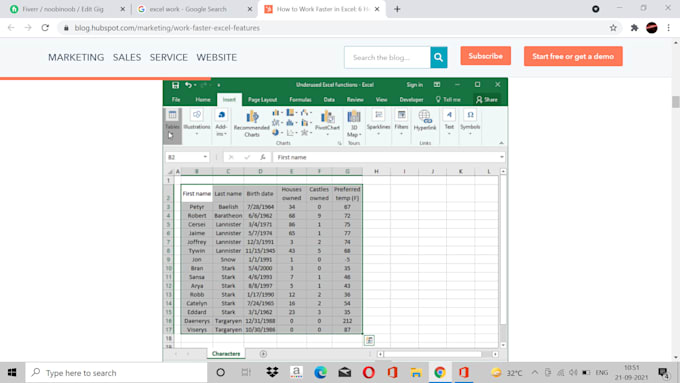This screenshot has width=680, height=383.
Task: Open the Tables button in Insert ribbon
Action: pyautogui.click(x=172, y=125)
